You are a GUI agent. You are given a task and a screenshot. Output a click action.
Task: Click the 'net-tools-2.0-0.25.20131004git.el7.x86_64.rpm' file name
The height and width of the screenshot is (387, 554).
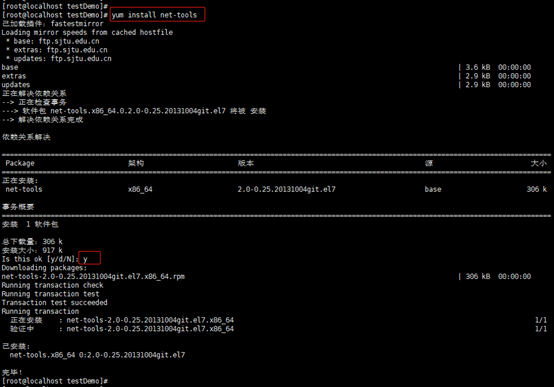coord(93,276)
